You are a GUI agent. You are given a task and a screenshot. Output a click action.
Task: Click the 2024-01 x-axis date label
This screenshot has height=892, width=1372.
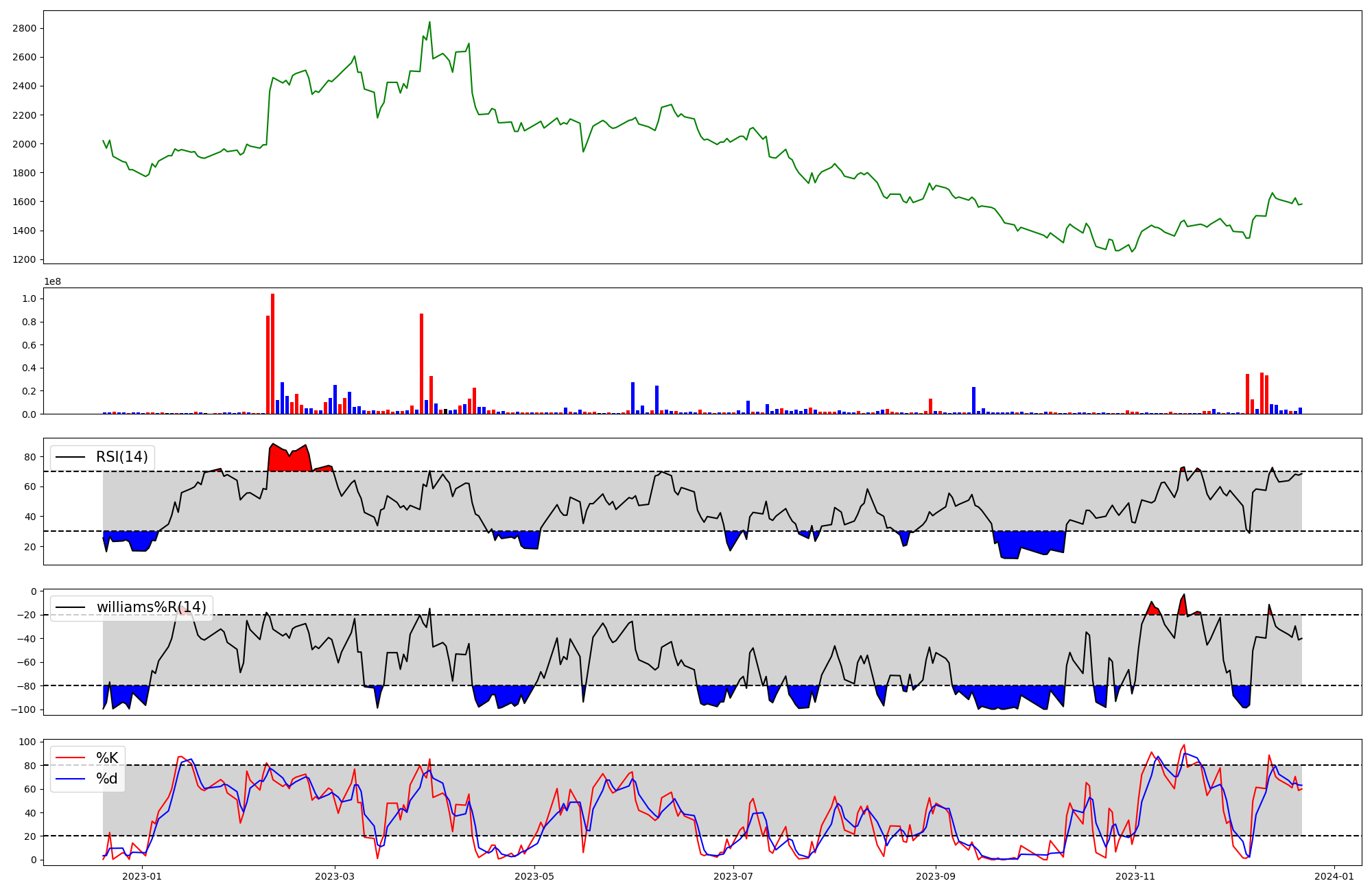(x=1335, y=876)
